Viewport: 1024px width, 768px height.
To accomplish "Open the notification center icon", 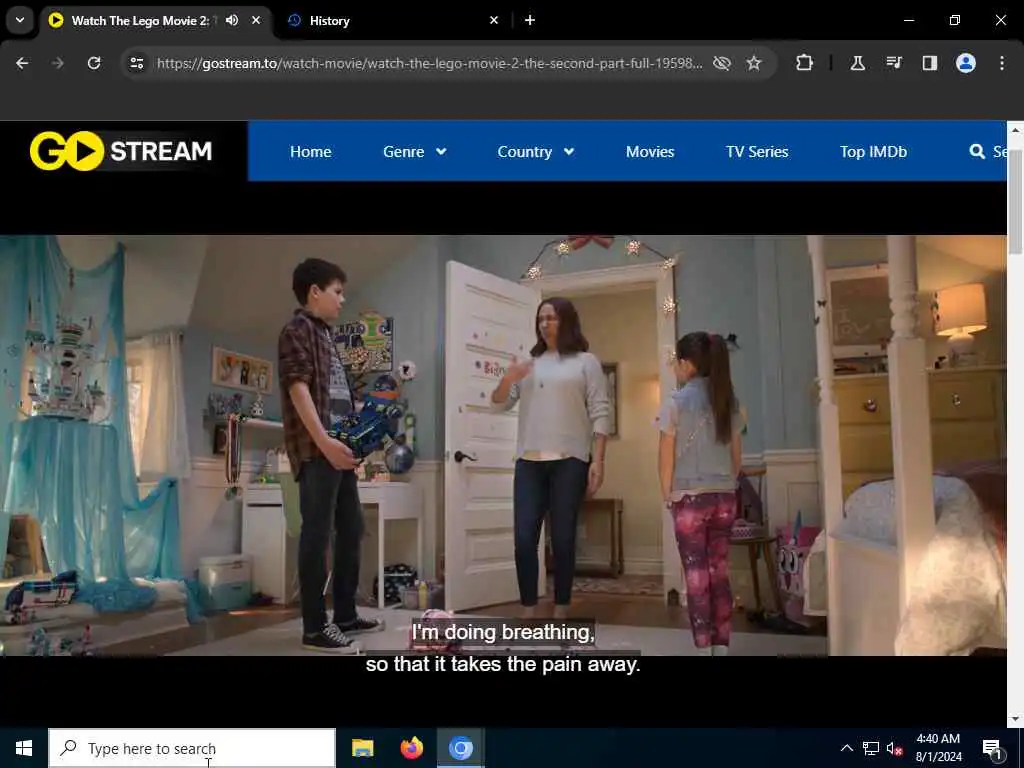I will pos(992,748).
